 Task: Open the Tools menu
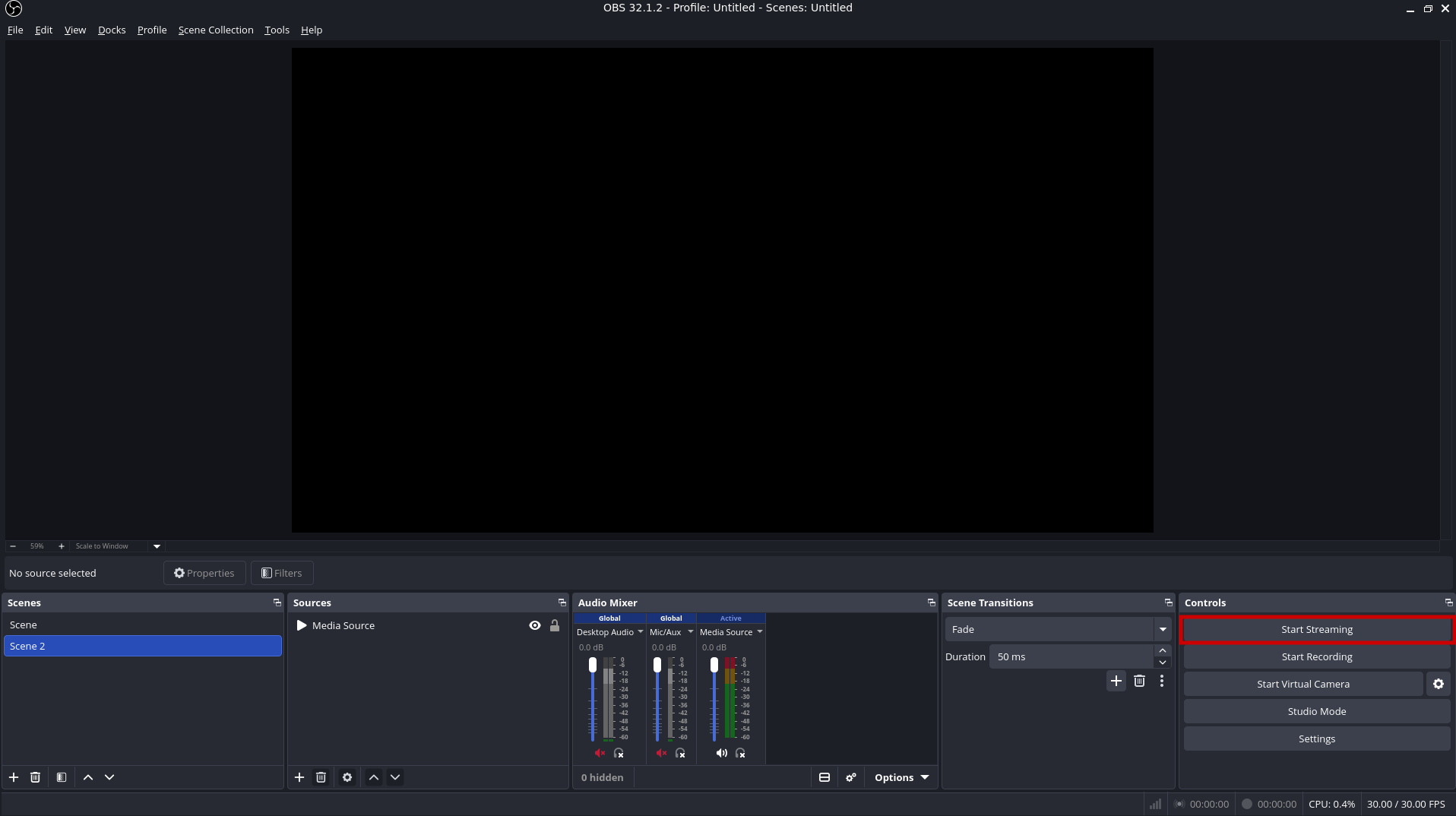277,30
